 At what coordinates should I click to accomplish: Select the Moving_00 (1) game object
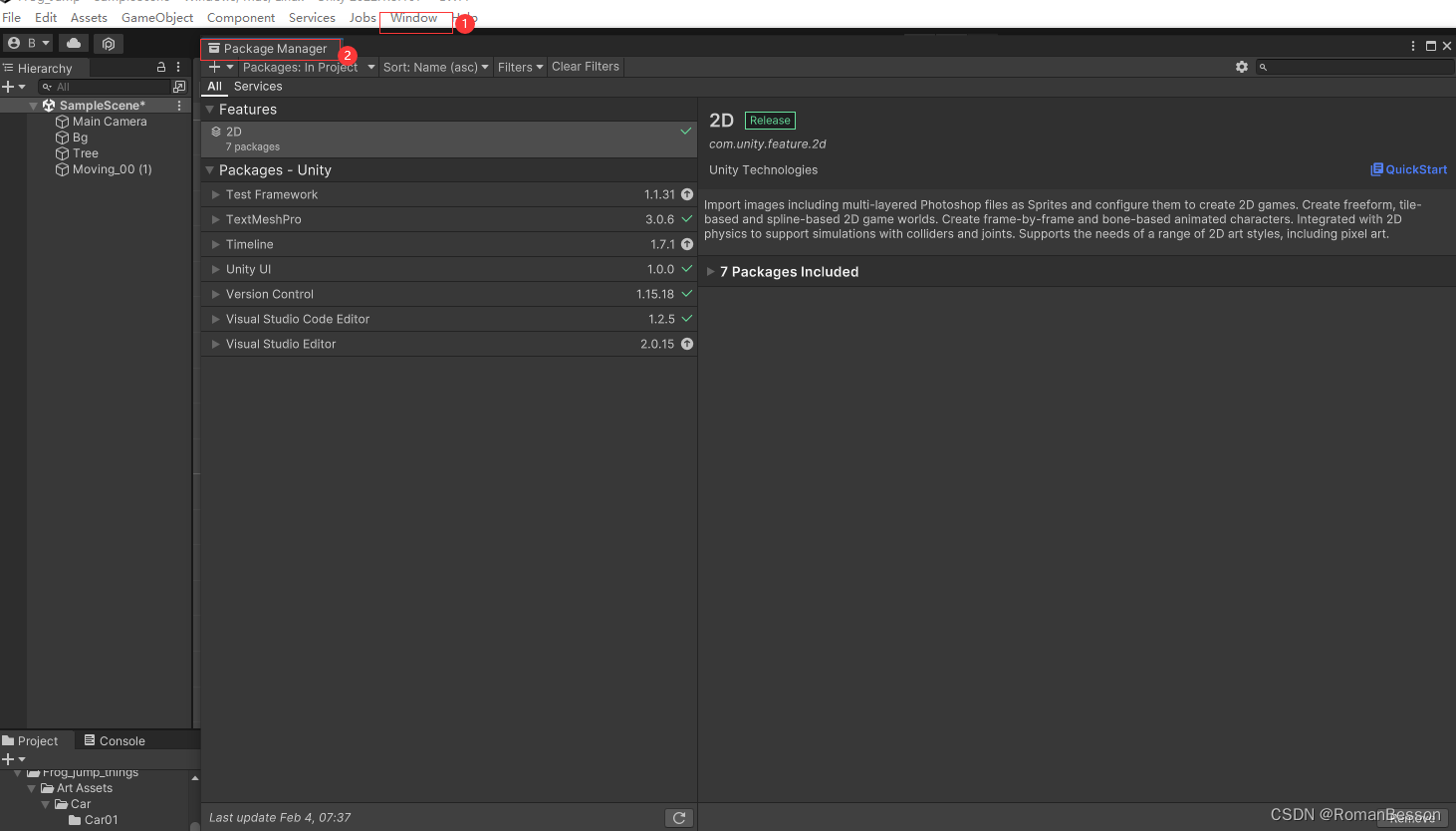(113, 169)
